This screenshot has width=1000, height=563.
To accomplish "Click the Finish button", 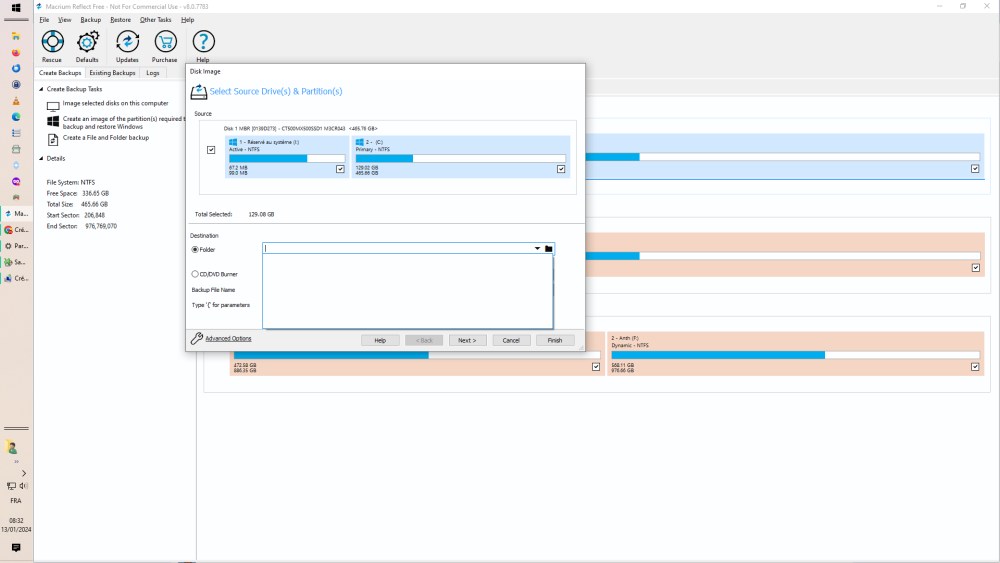I will pos(555,340).
